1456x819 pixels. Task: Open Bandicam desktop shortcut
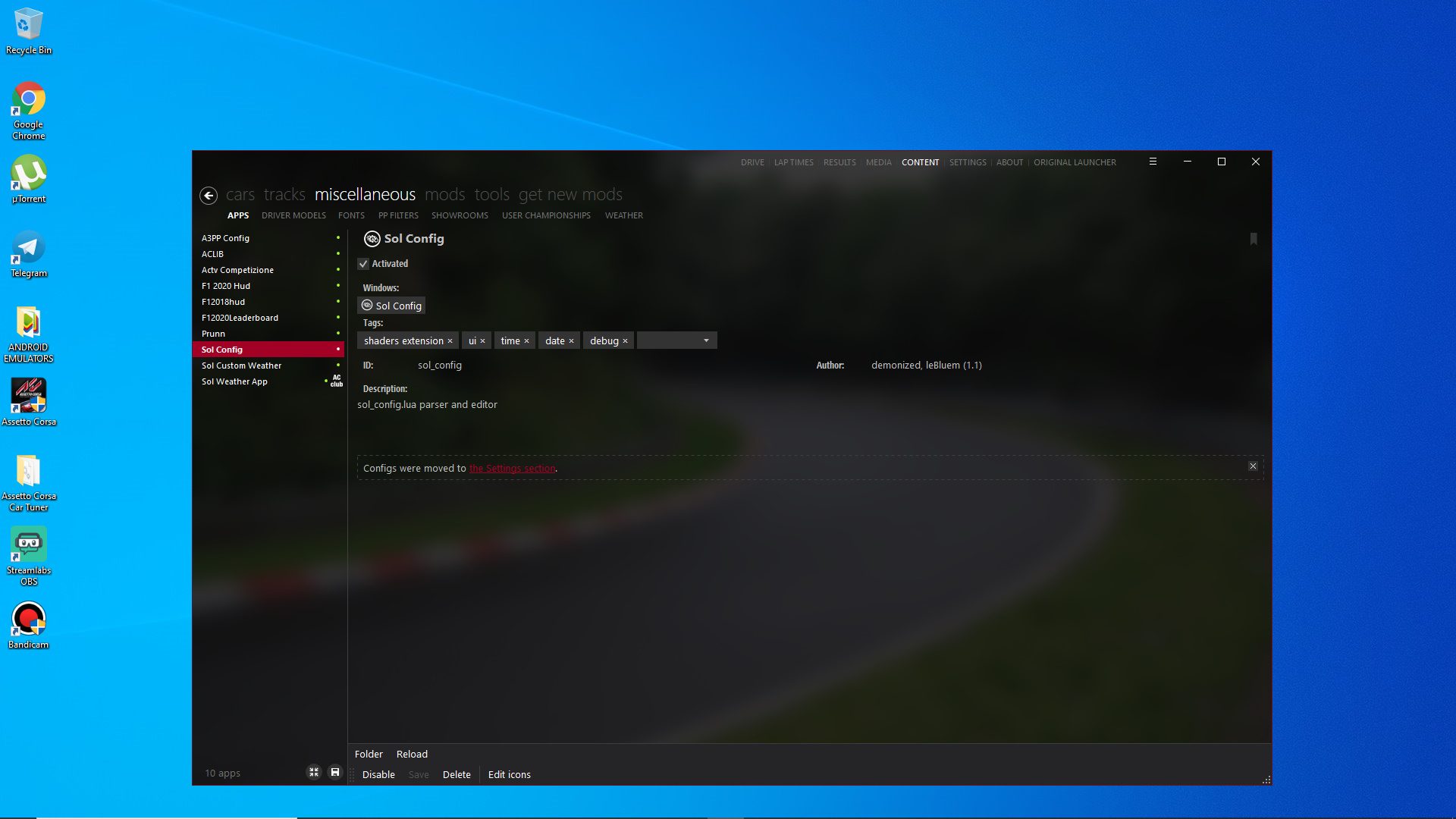point(29,626)
